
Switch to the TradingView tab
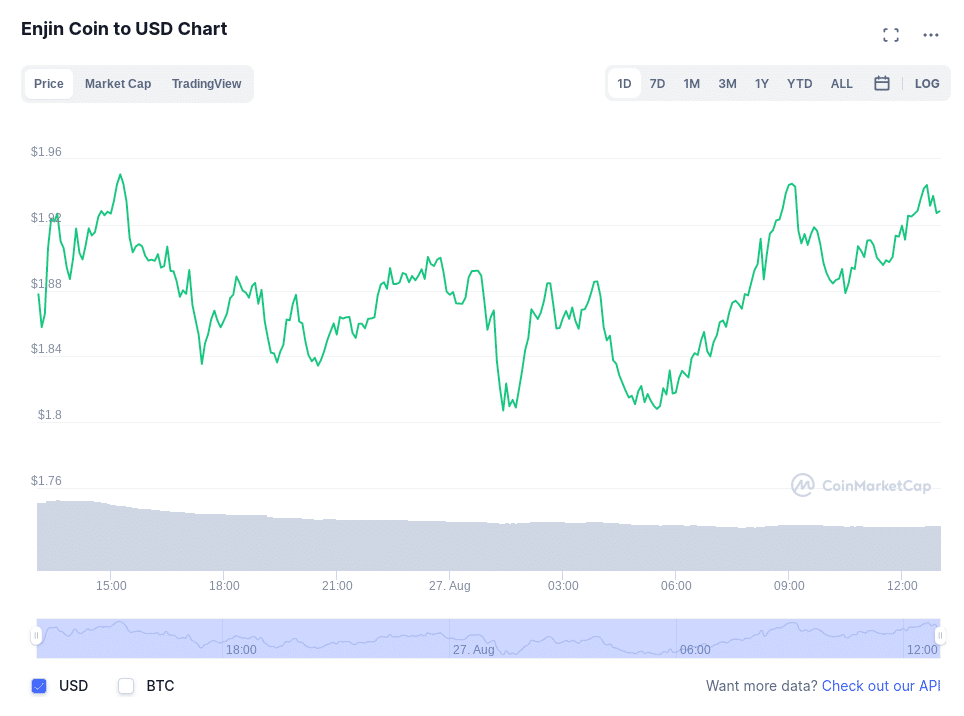(207, 84)
